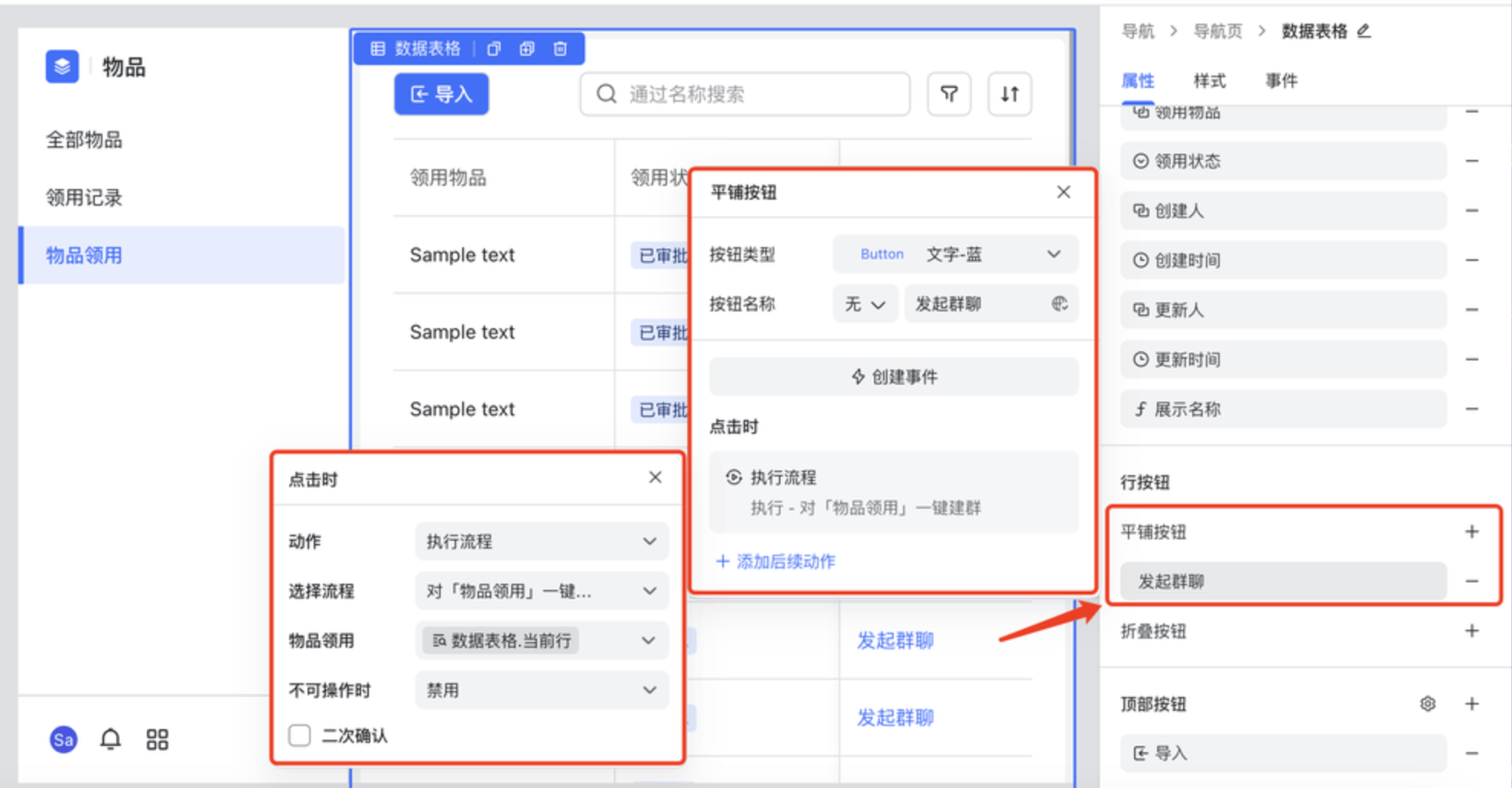1512x788 pixels.
Task: Switch to the 属性 tab
Action: [1138, 81]
